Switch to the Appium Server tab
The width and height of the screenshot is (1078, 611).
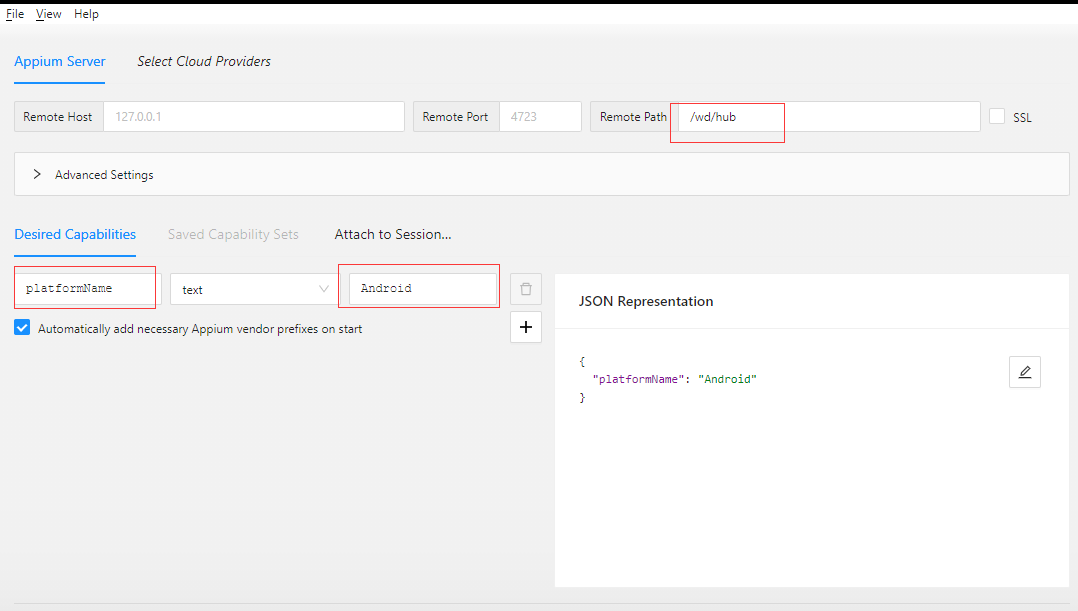(60, 61)
